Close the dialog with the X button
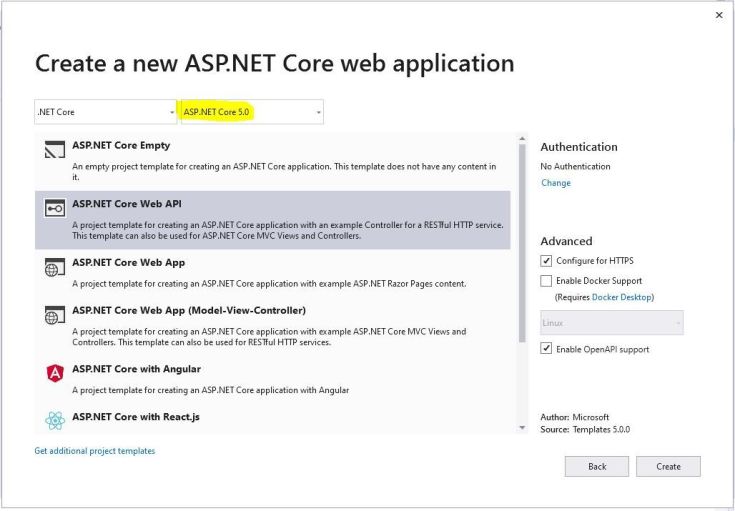 pyautogui.click(x=719, y=15)
